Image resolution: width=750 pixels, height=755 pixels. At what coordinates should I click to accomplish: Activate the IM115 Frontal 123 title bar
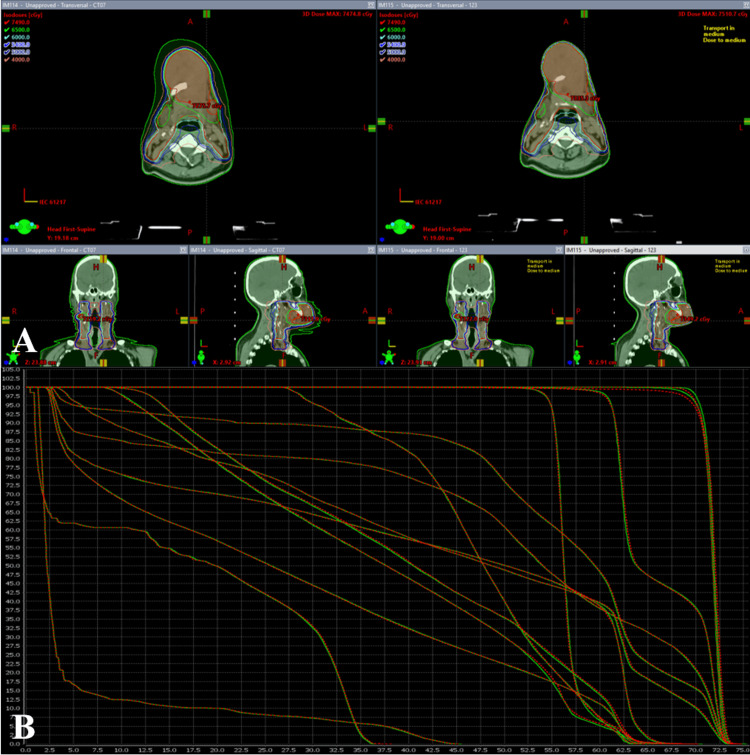pos(470,250)
